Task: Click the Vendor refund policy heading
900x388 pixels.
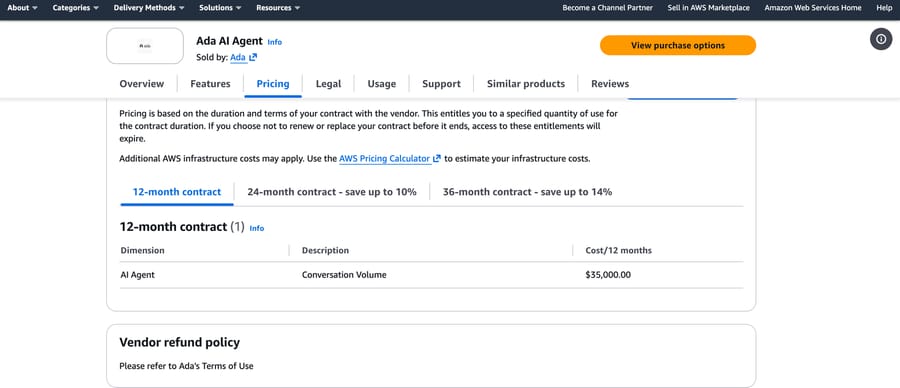Action: [x=180, y=343]
